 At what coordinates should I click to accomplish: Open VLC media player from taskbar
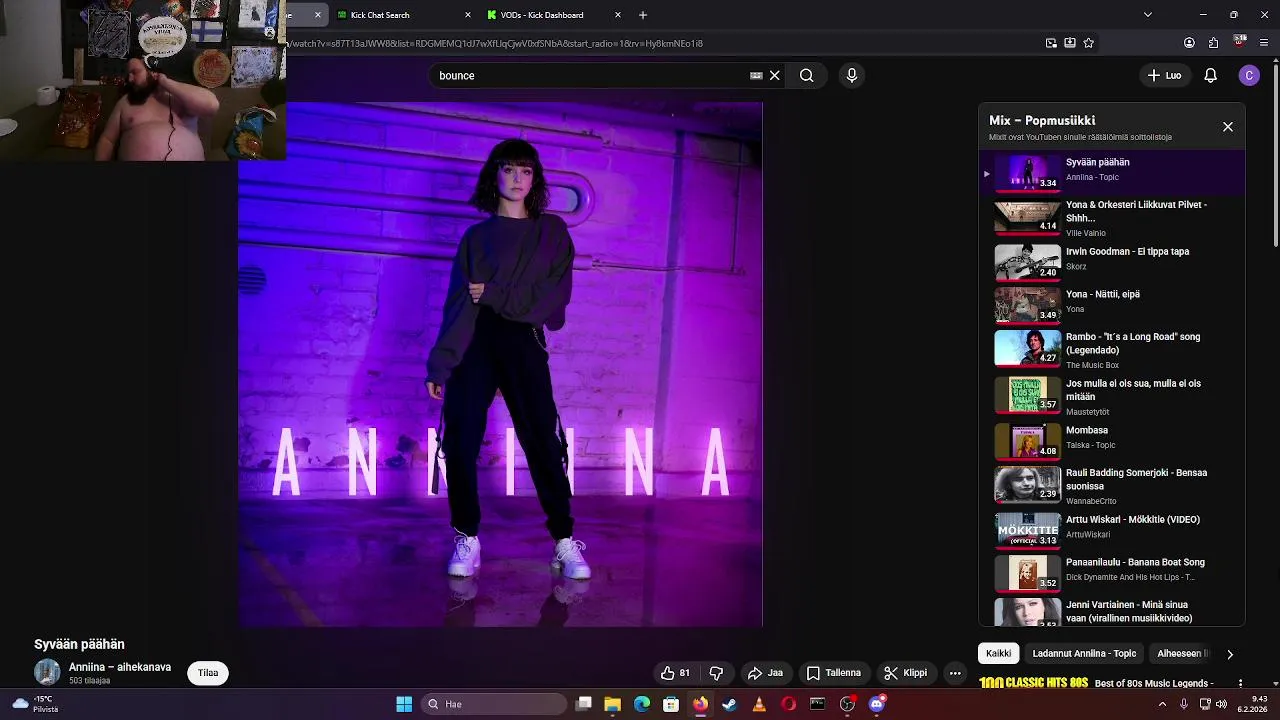[759, 704]
